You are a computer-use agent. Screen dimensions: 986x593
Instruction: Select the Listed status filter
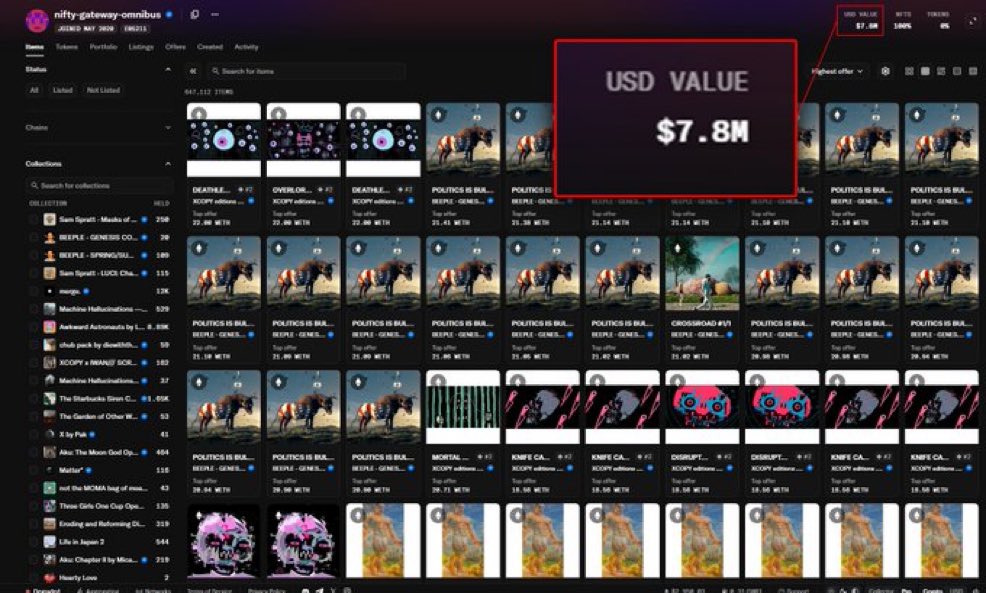(x=63, y=91)
